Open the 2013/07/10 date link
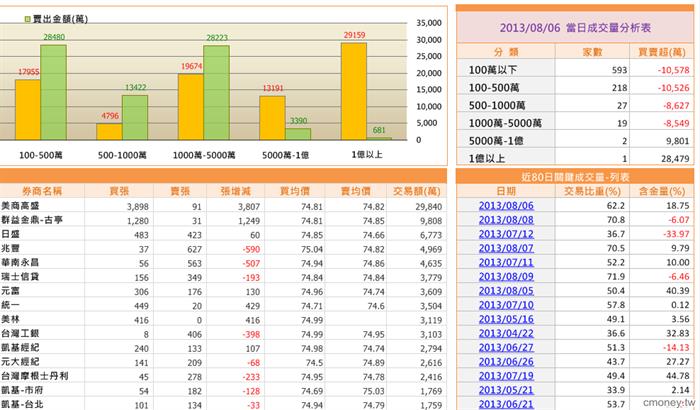 tap(506, 305)
